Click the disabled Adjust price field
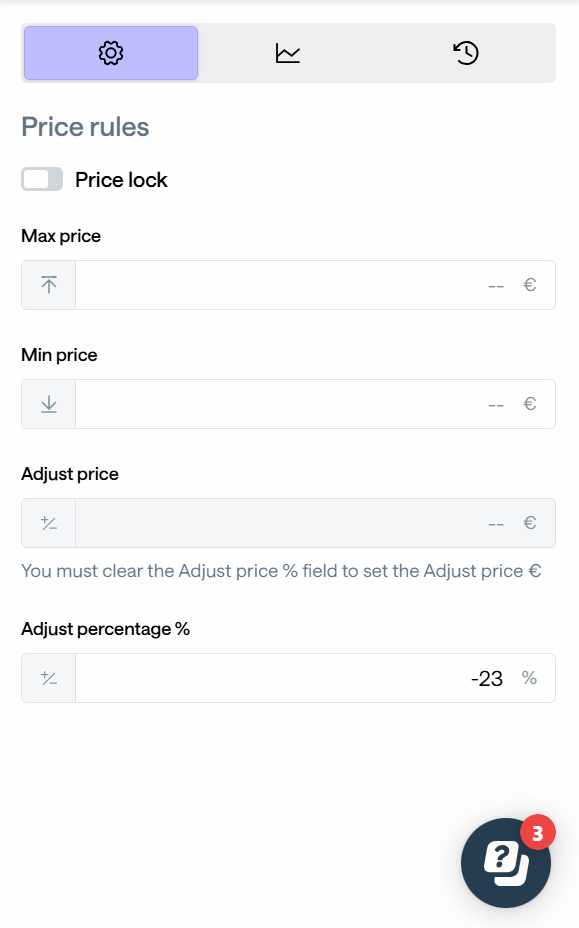The height and width of the screenshot is (928, 579). point(315,523)
